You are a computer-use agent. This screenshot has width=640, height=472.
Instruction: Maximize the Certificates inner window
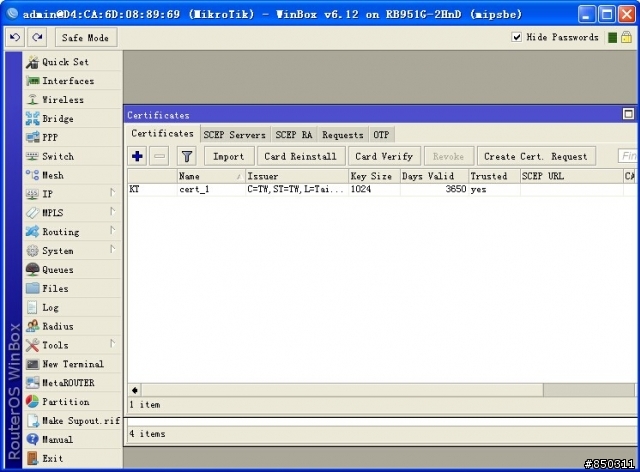628,114
